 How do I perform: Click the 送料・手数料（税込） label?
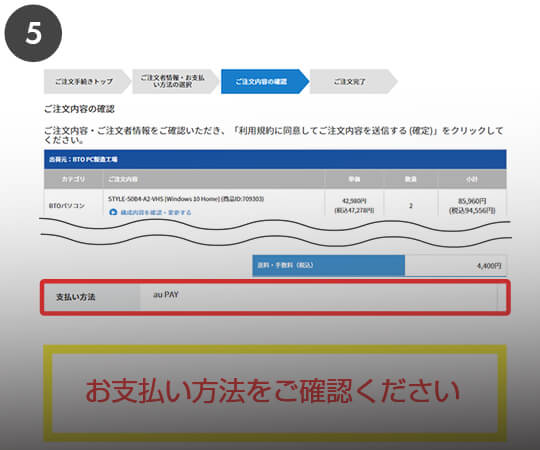point(329,265)
